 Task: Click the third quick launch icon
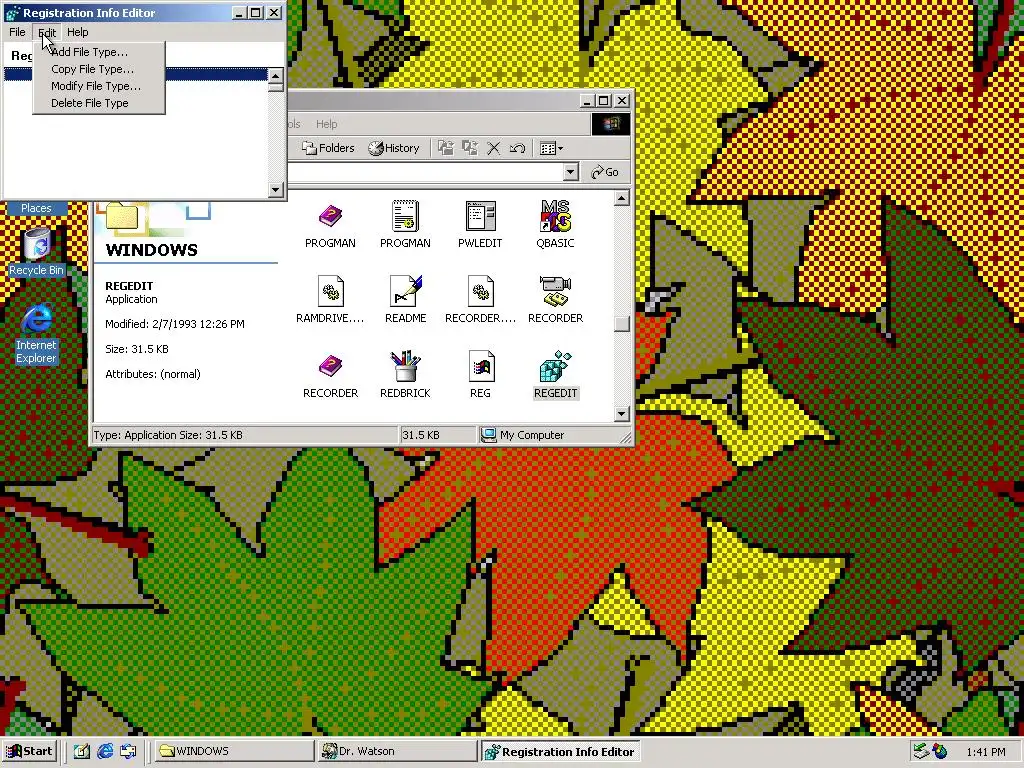(x=128, y=752)
